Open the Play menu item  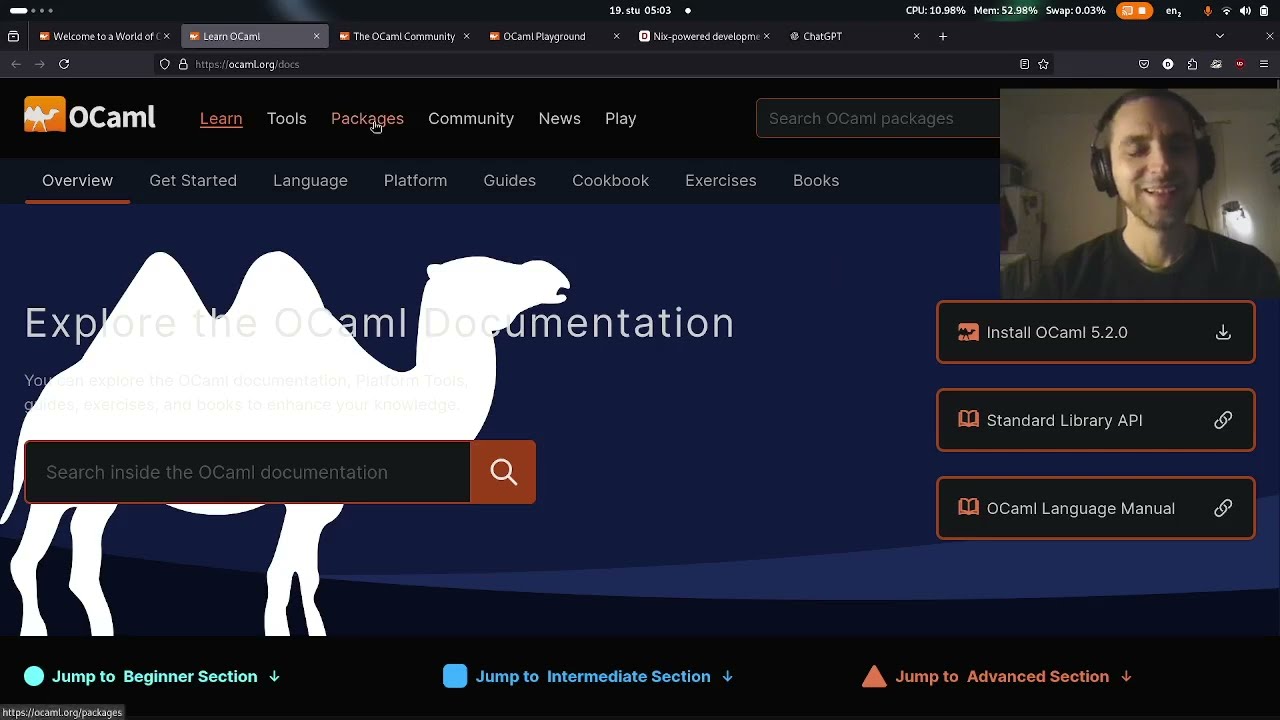click(620, 118)
